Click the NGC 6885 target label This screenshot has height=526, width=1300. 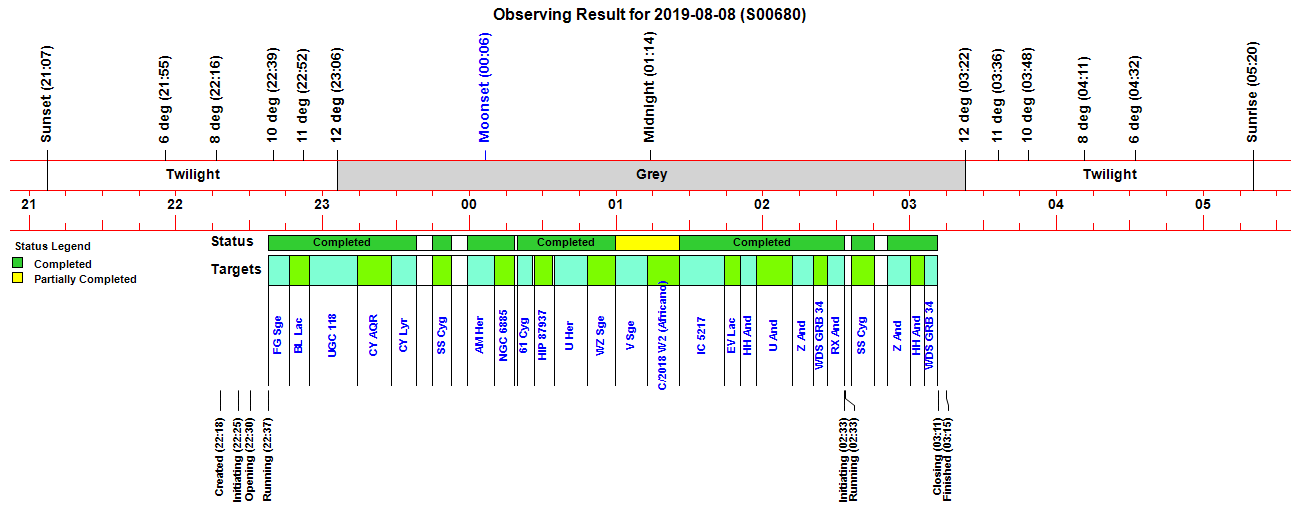[x=504, y=335]
